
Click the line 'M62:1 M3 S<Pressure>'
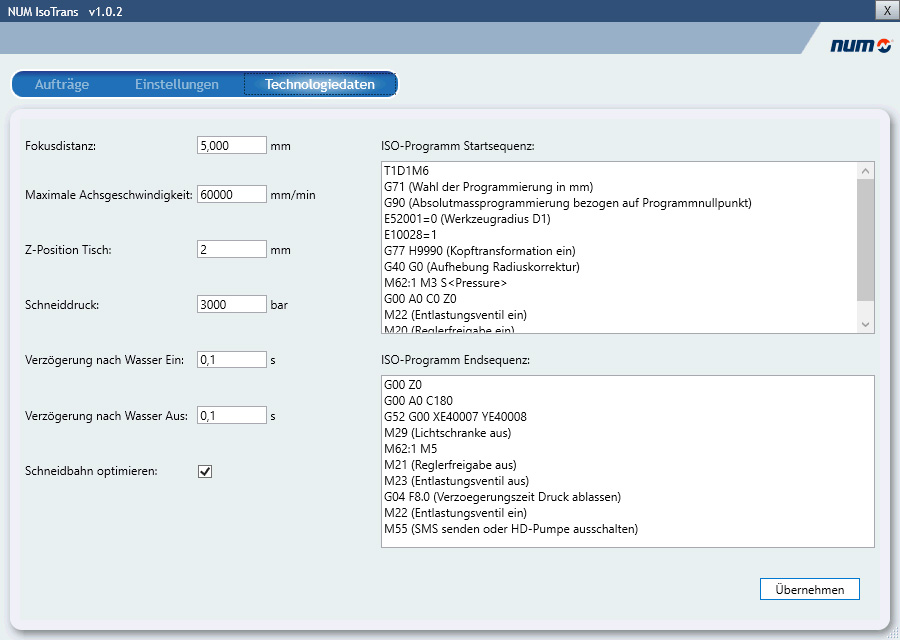445,283
